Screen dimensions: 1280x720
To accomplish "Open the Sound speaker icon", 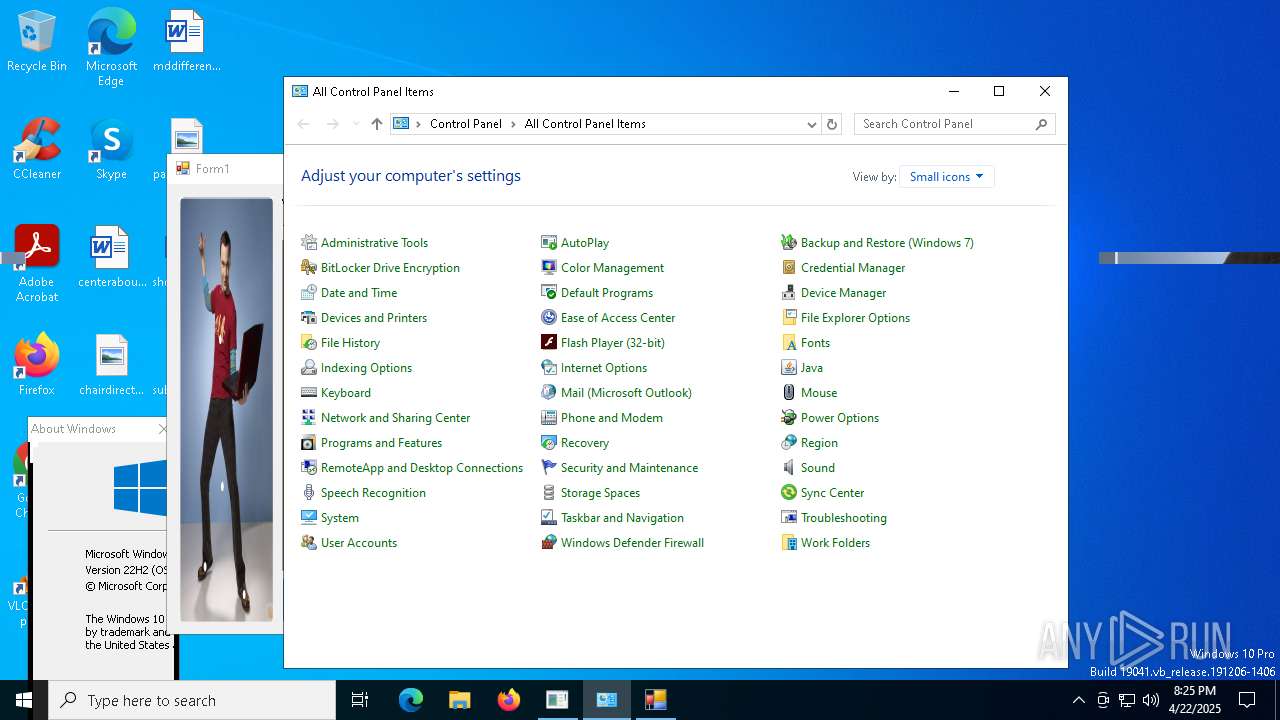I will (x=789, y=468).
